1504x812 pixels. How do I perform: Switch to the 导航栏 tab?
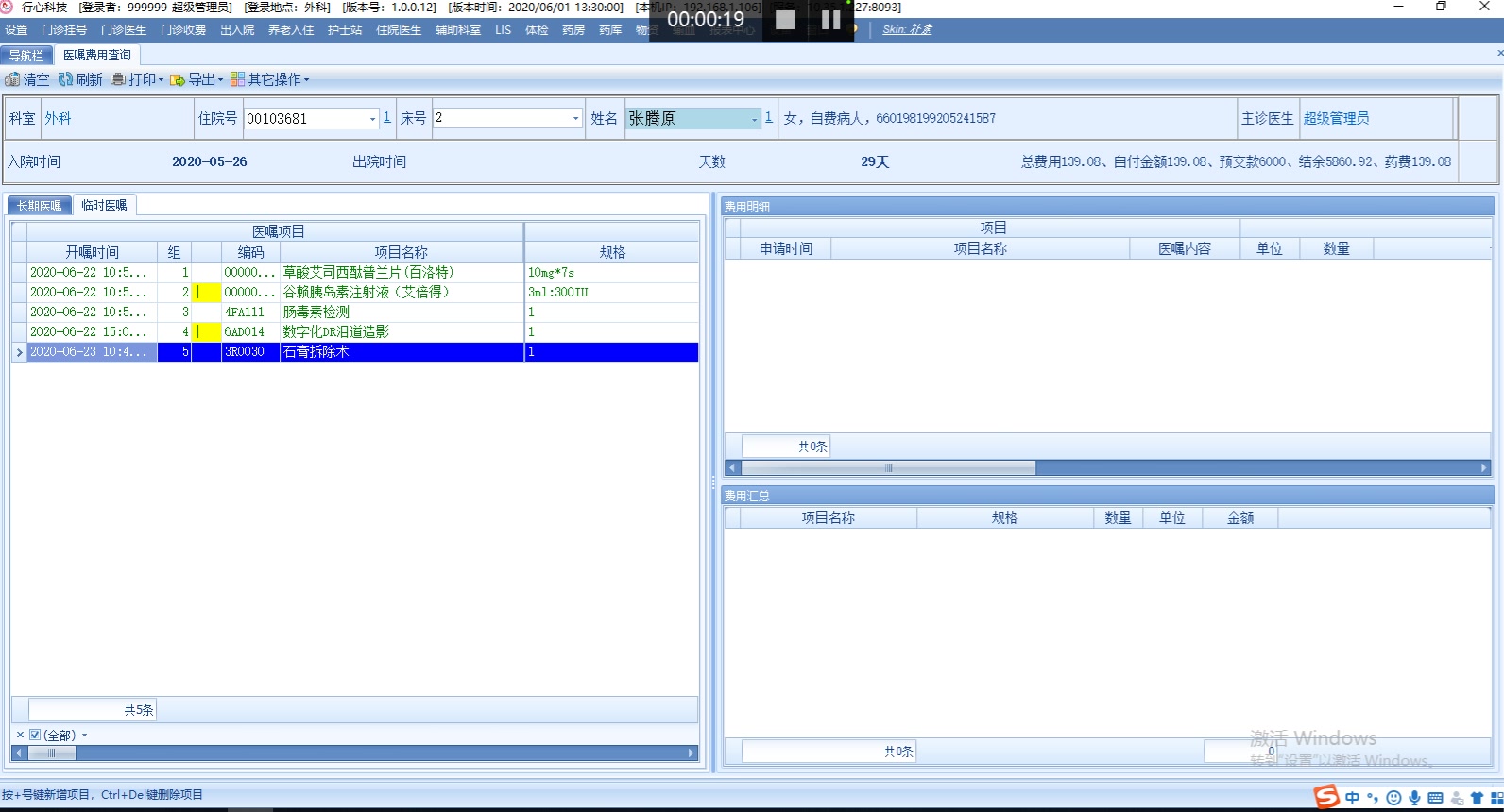26,56
